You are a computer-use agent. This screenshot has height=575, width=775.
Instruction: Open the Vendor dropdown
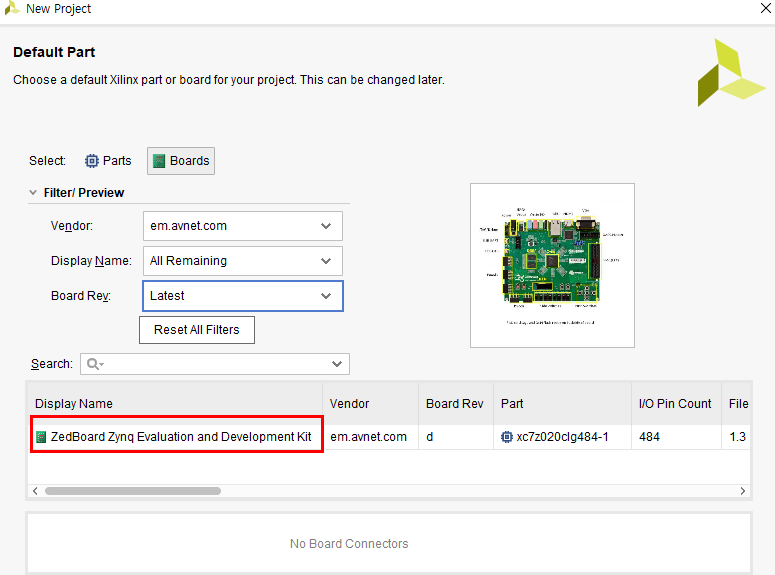243,226
